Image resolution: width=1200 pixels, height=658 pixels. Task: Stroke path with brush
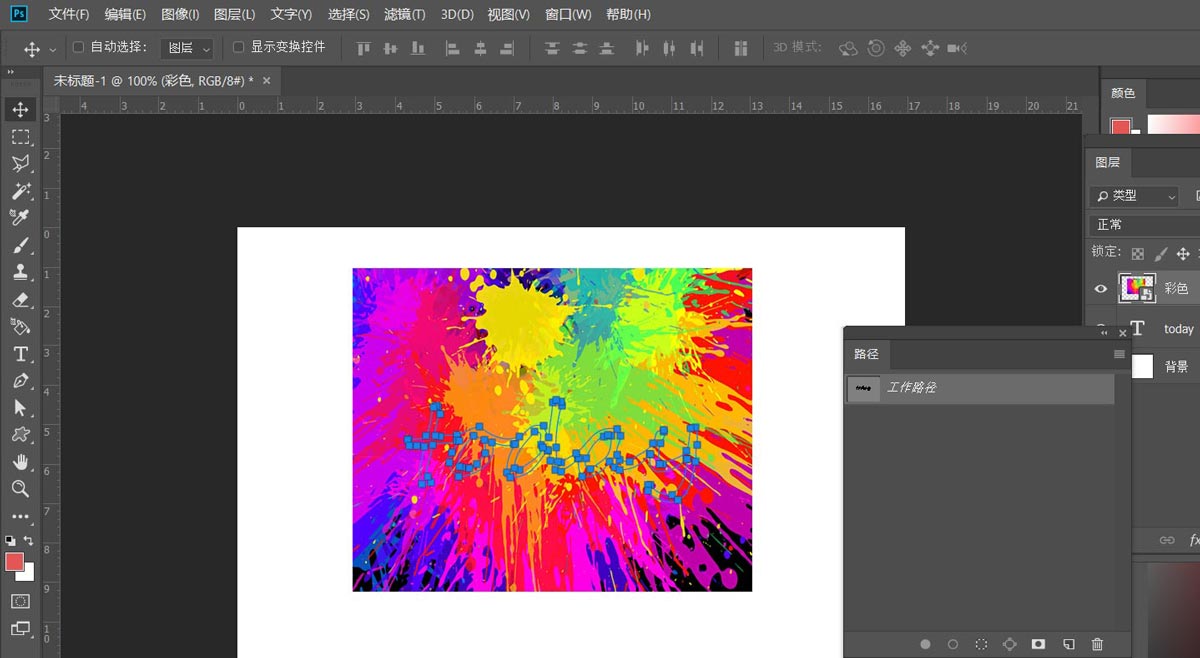[953, 645]
